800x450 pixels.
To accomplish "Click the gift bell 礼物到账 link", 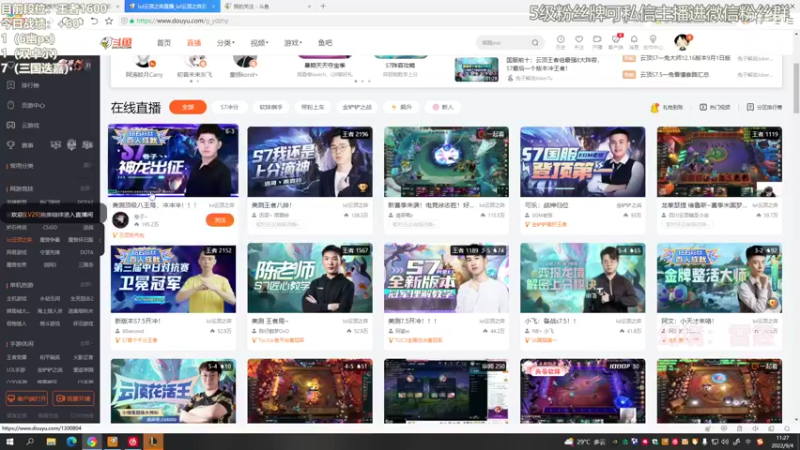I will click(666, 107).
